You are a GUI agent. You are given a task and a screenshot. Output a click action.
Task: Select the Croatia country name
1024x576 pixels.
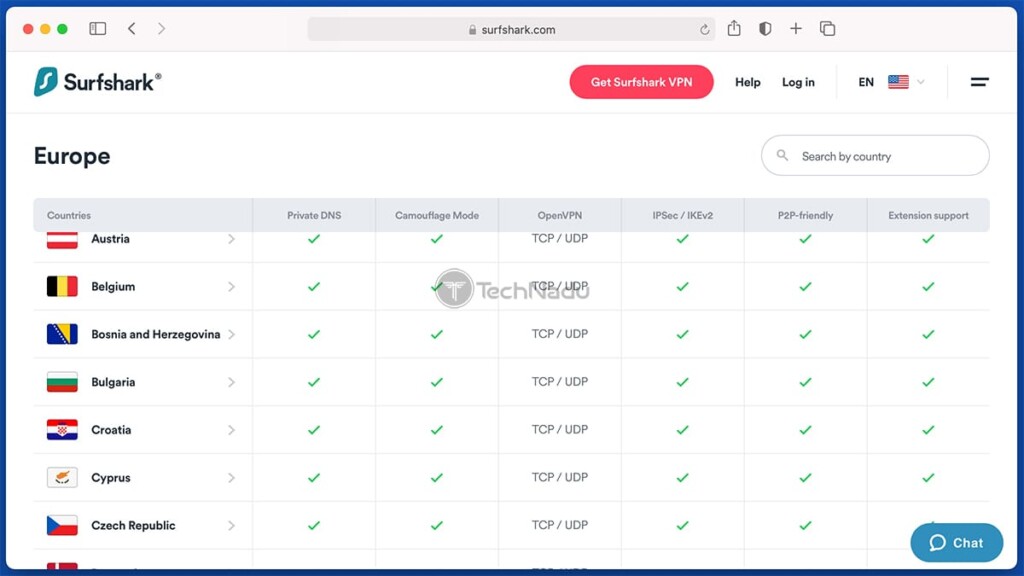(111, 430)
